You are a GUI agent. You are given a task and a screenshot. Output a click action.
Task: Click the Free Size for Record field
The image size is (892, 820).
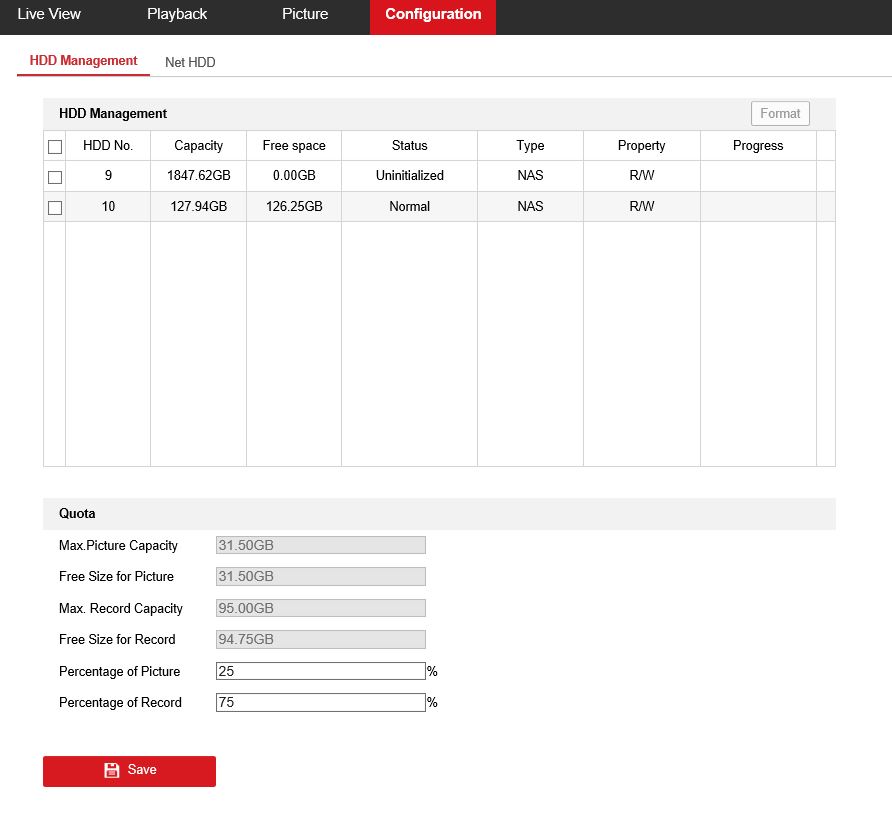tap(320, 640)
